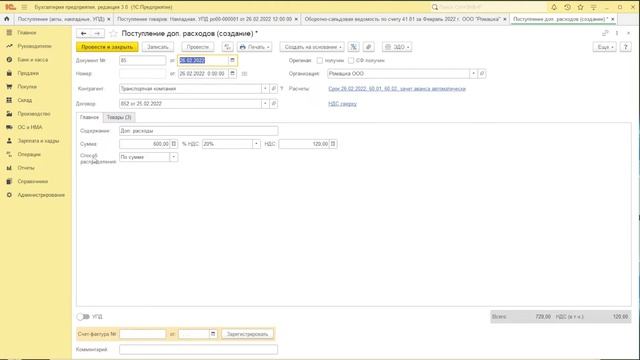Open Администрирование section
Image resolution: width=640 pixels, height=360 pixels.
tap(41, 195)
